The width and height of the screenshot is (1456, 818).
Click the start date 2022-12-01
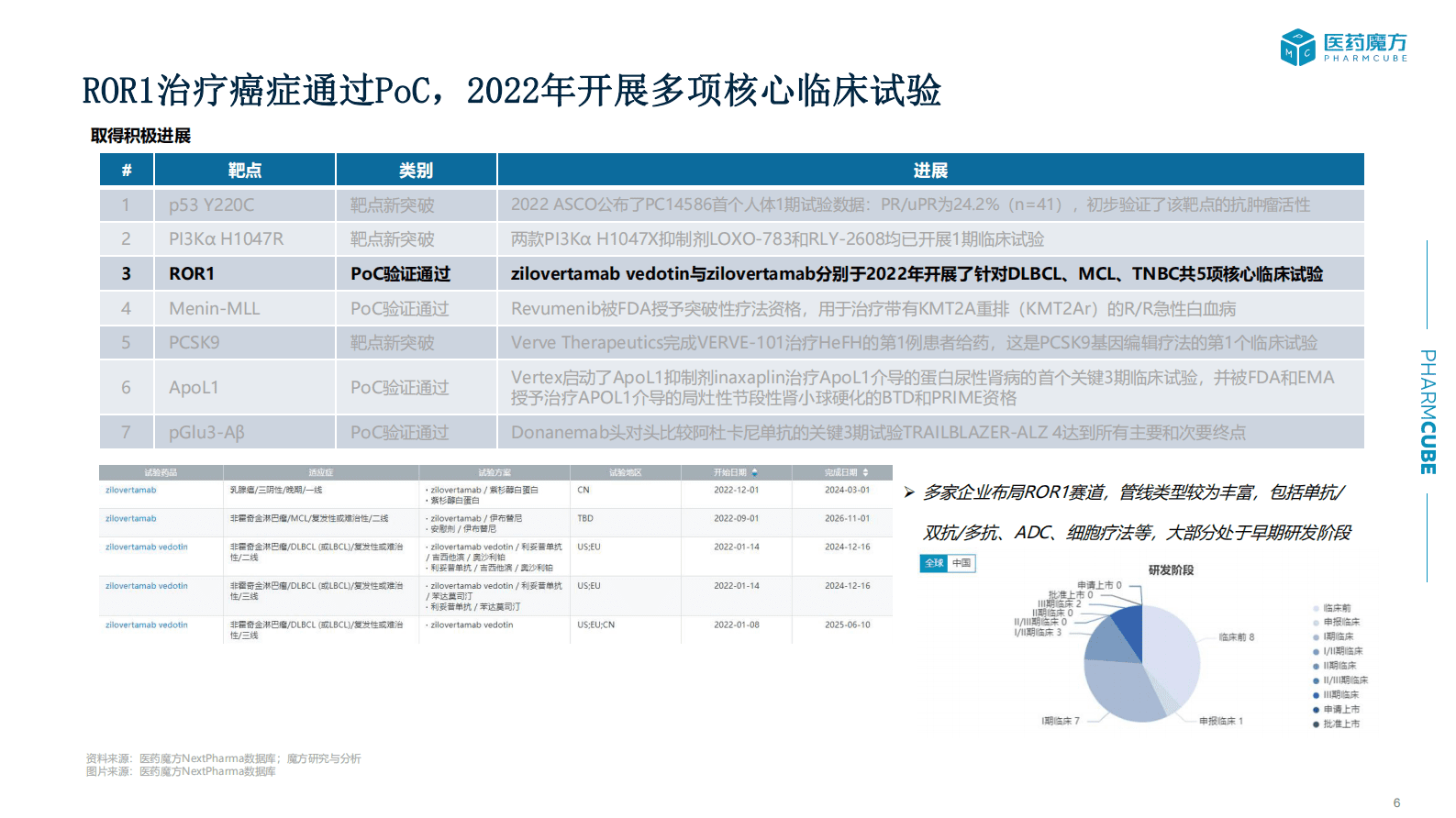click(x=737, y=490)
